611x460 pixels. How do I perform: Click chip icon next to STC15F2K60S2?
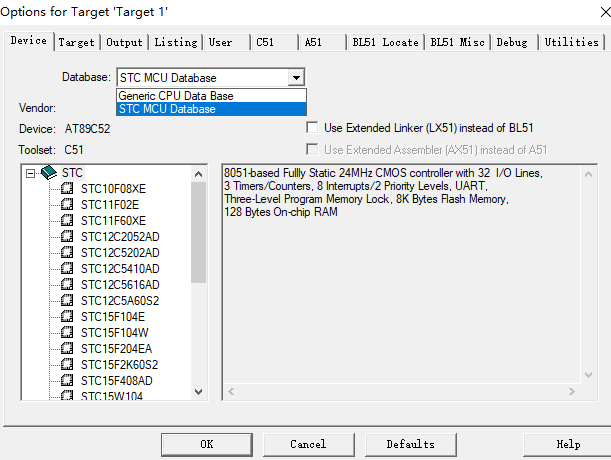click(x=67, y=364)
